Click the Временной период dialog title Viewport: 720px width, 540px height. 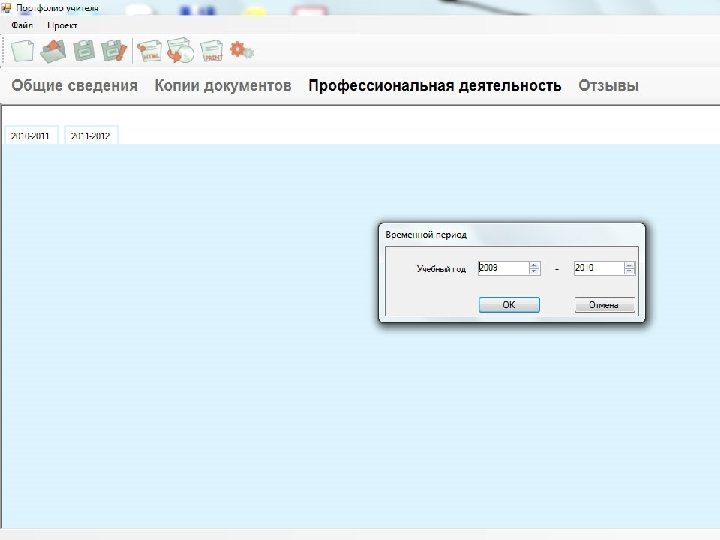(426, 235)
